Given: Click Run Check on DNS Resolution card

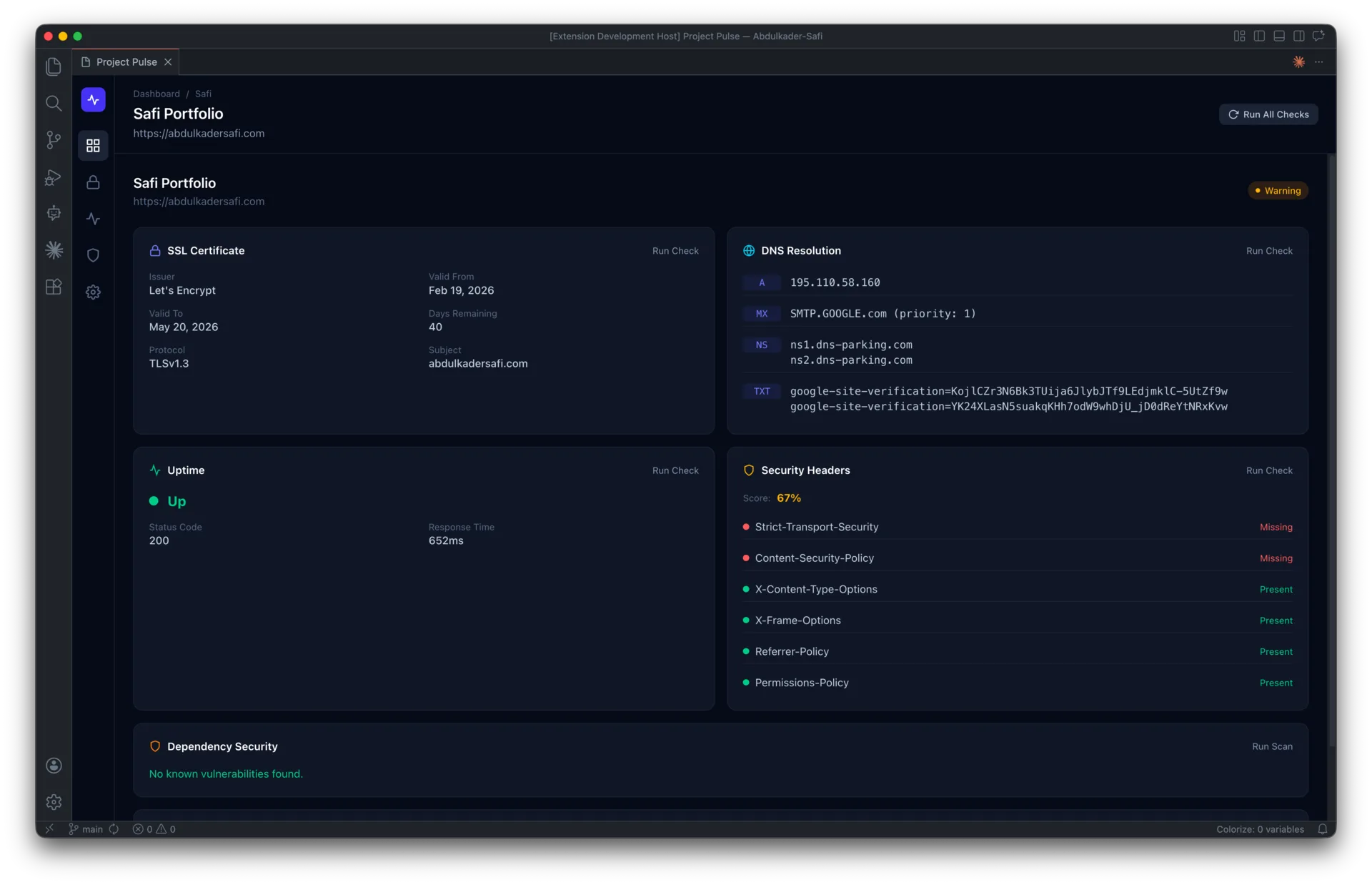Looking at the screenshot, I should click(x=1269, y=251).
